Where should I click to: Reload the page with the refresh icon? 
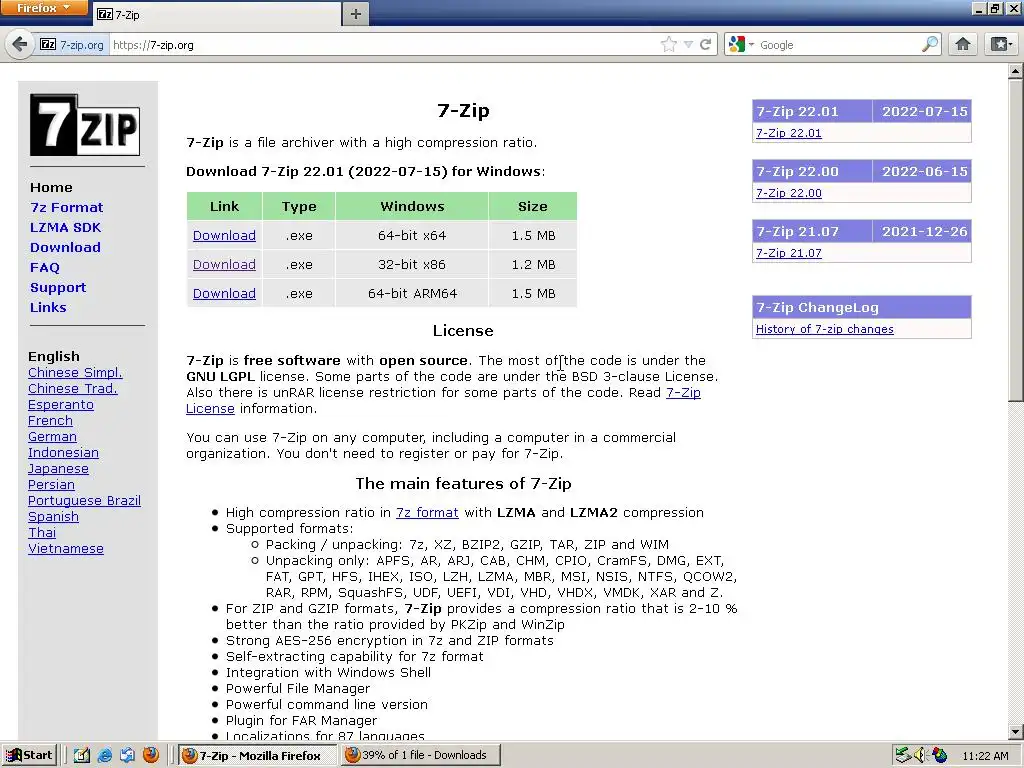(705, 44)
